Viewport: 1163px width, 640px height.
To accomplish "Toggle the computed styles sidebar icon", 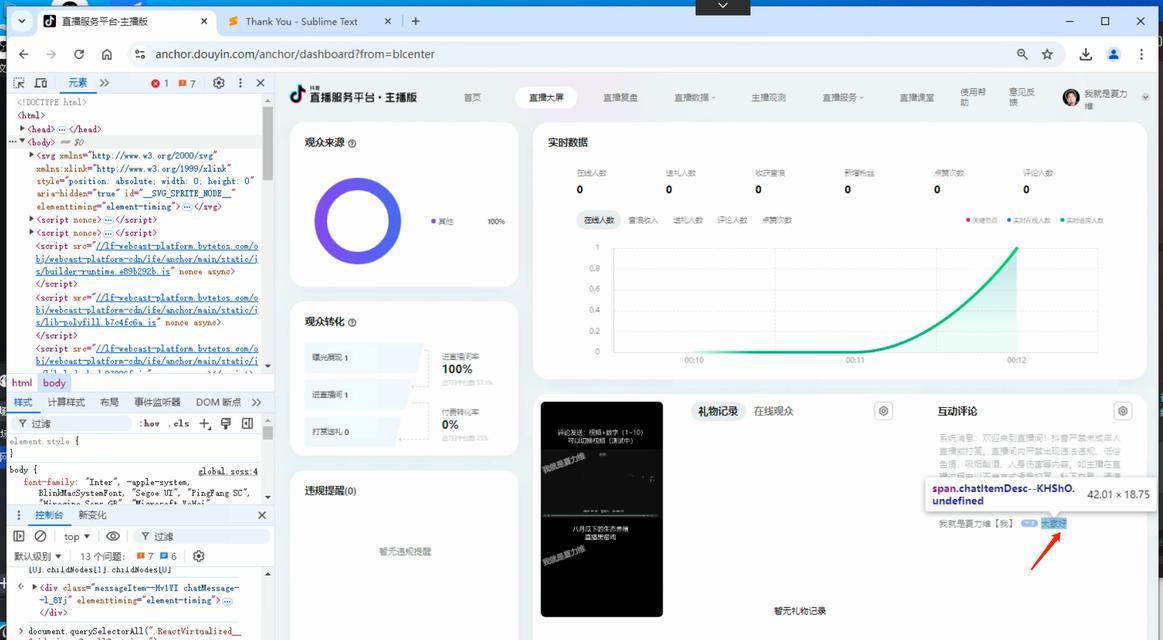I will coord(247,423).
